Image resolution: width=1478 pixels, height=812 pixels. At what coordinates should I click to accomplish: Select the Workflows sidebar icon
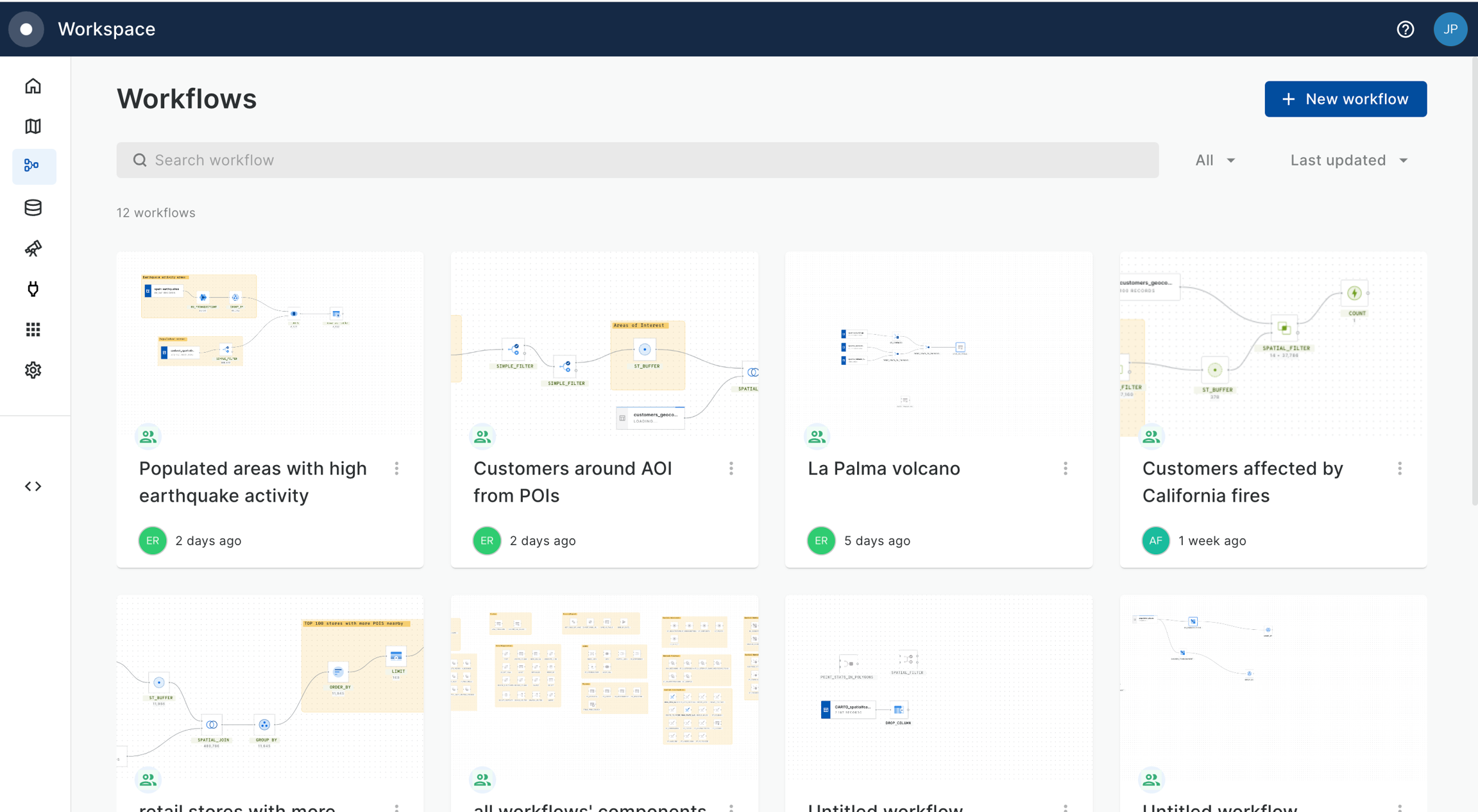tap(33, 166)
